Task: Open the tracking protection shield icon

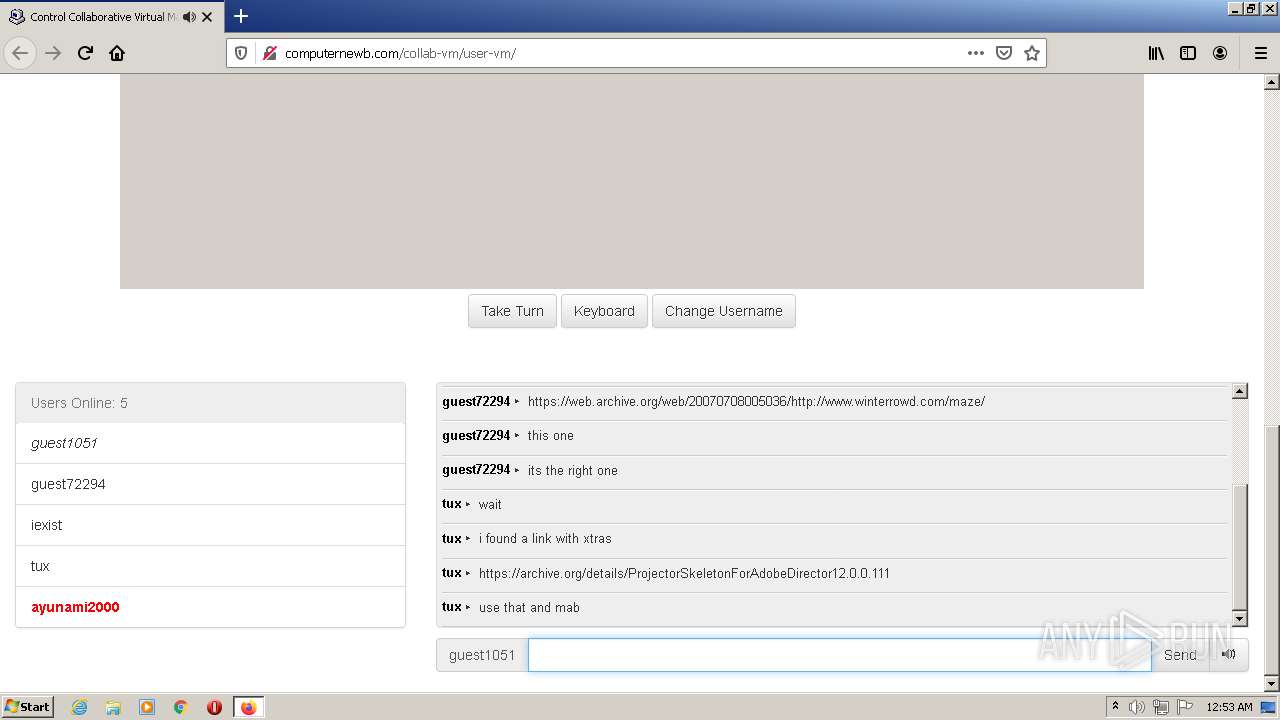Action: click(241, 53)
